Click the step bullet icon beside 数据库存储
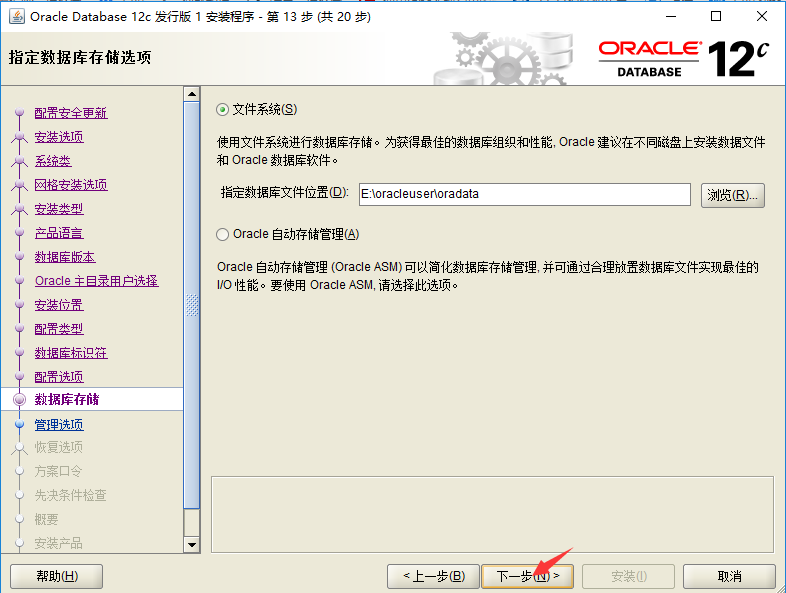The width and height of the screenshot is (786, 593). point(20,400)
